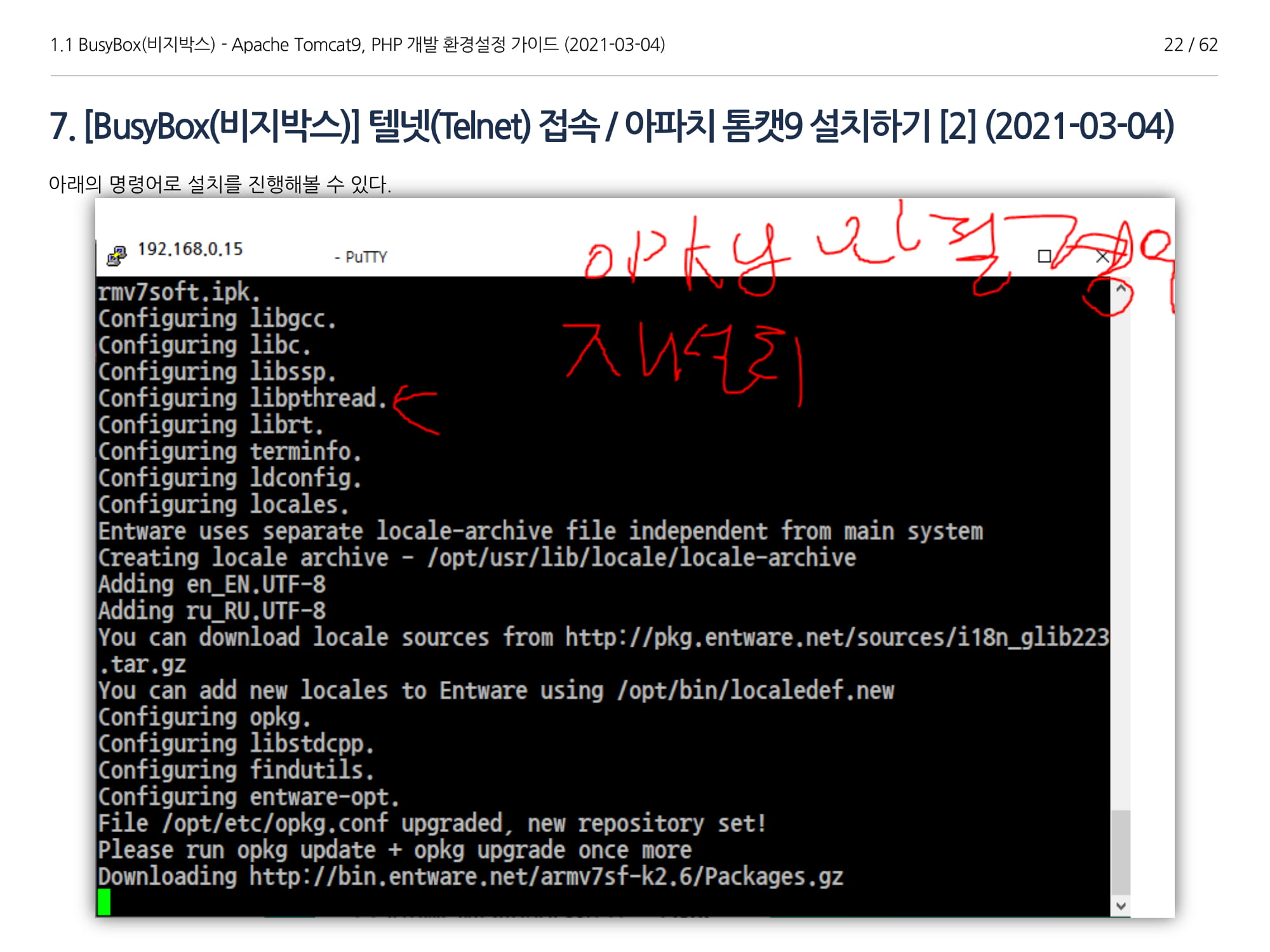
Task: Click the 'opkg update + opkg upgrade' line
Action: tap(394, 850)
